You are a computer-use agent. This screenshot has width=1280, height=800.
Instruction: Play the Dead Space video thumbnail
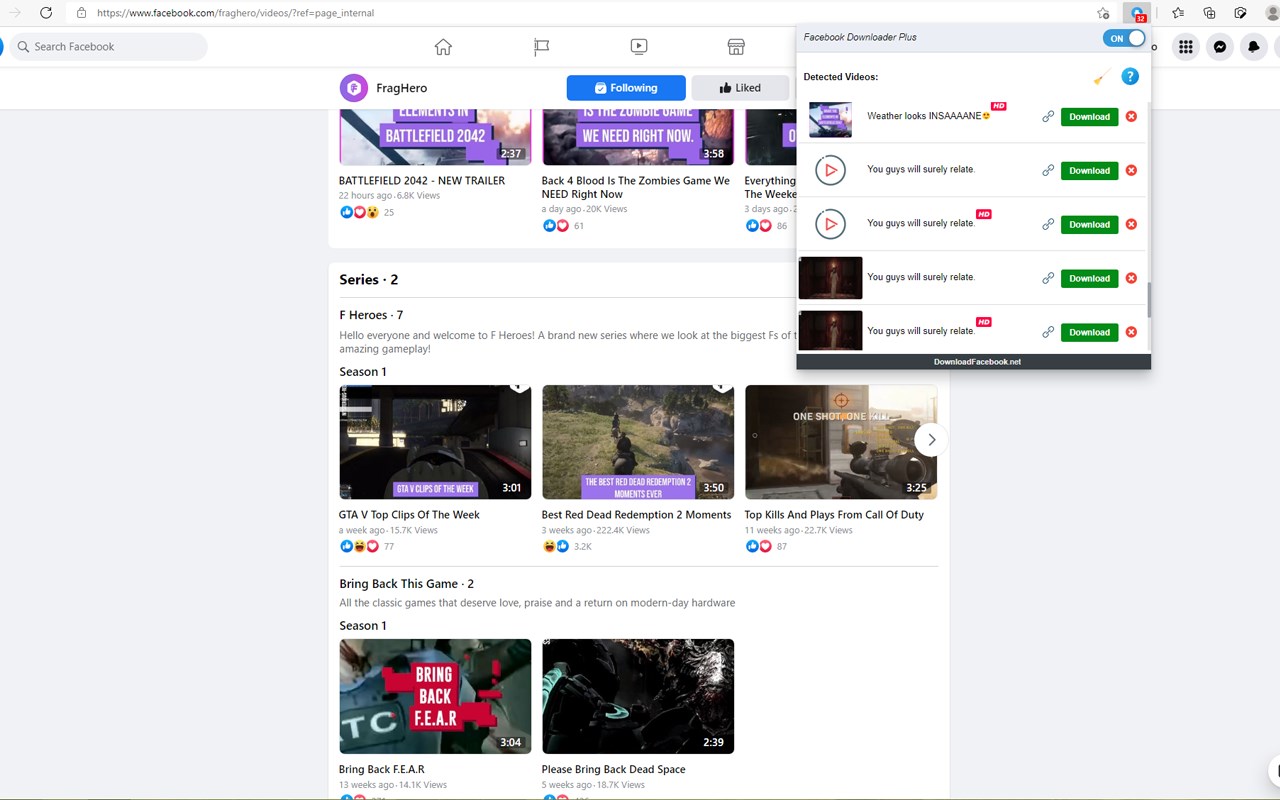pyautogui.click(x=638, y=696)
